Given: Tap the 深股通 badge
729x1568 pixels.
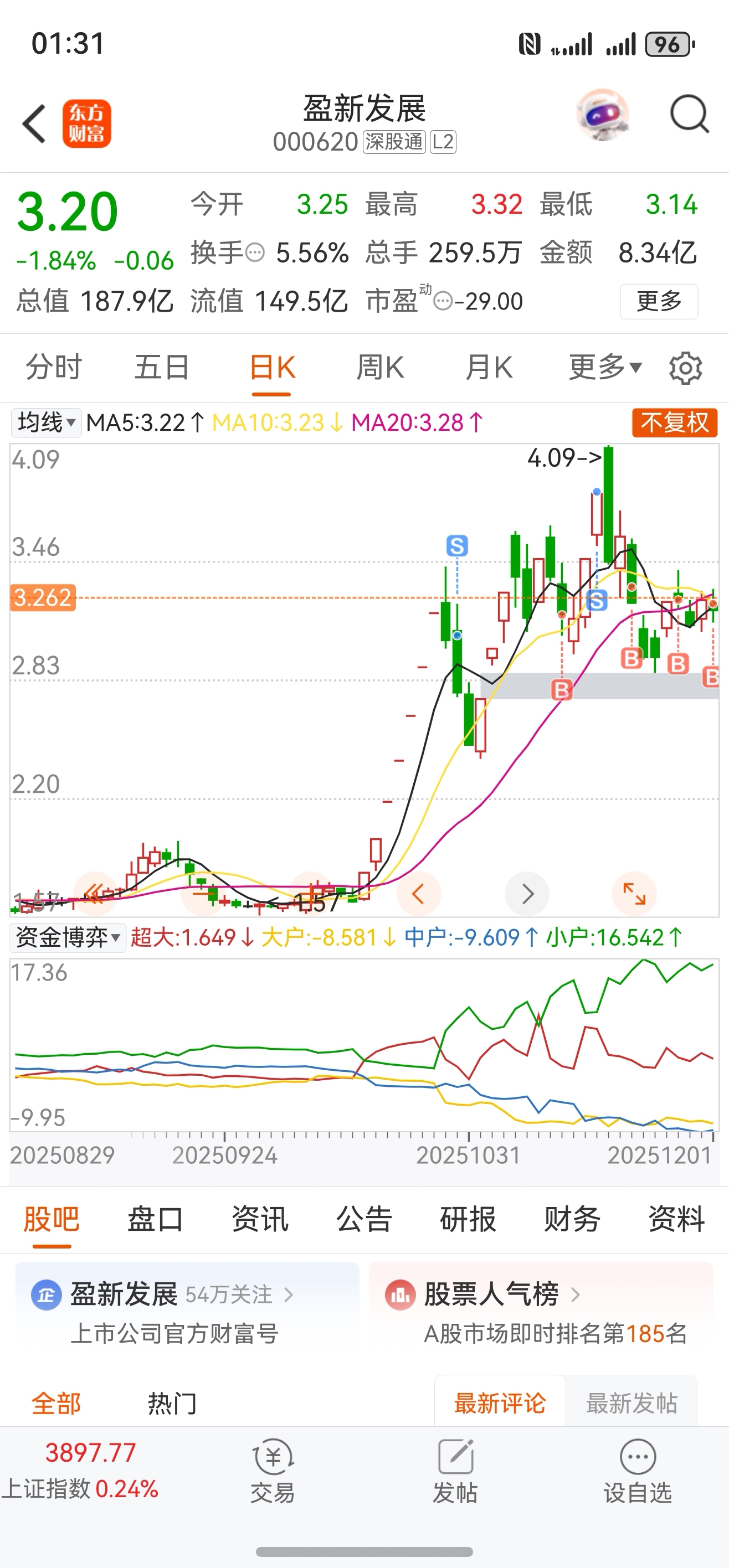Looking at the screenshot, I should [394, 142].
